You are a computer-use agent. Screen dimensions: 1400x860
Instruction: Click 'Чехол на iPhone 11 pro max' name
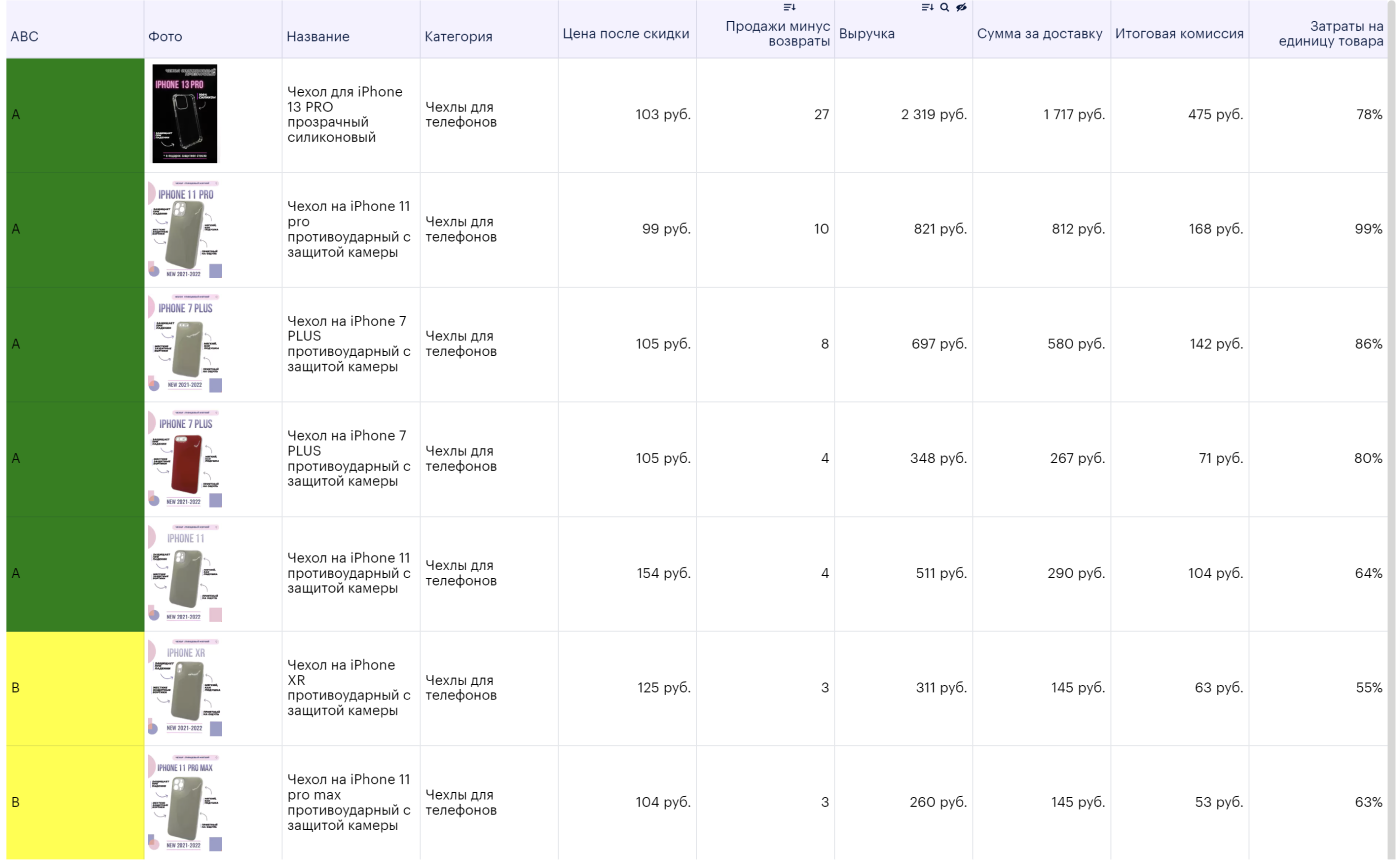349,802
